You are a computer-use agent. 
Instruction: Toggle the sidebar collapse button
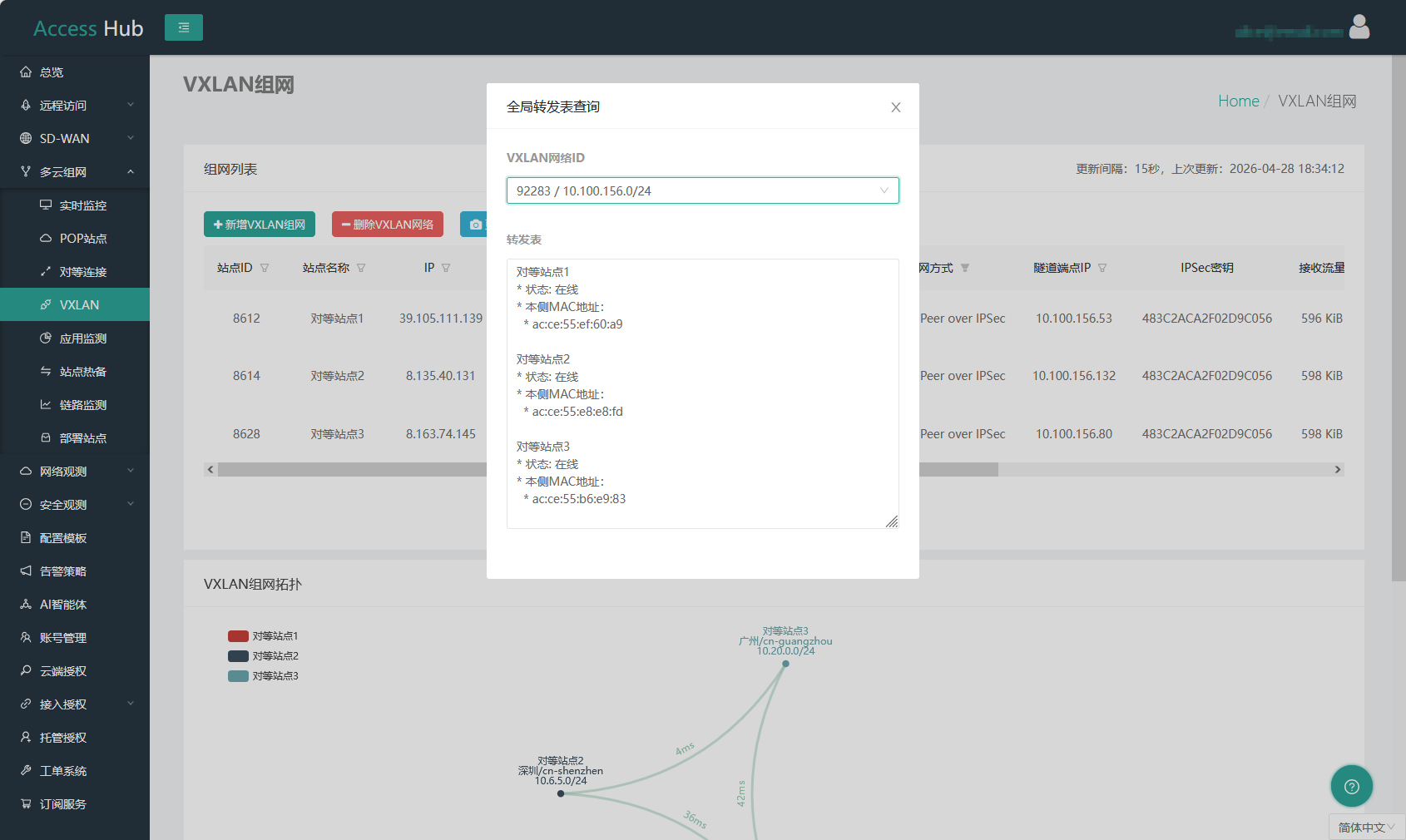point(184,27)
